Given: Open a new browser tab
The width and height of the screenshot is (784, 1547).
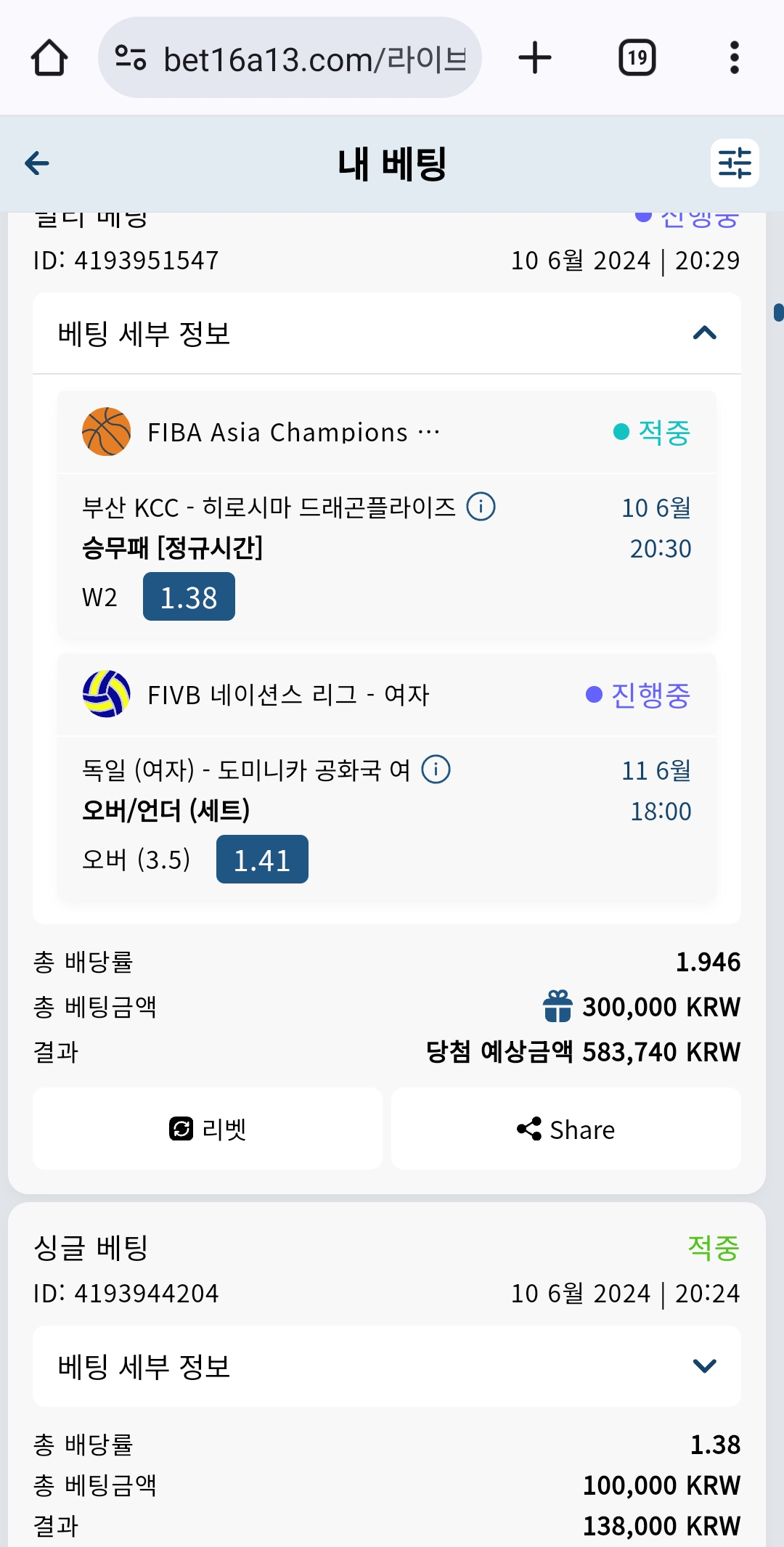Looking at the screenshot, I should coord(535,58).
